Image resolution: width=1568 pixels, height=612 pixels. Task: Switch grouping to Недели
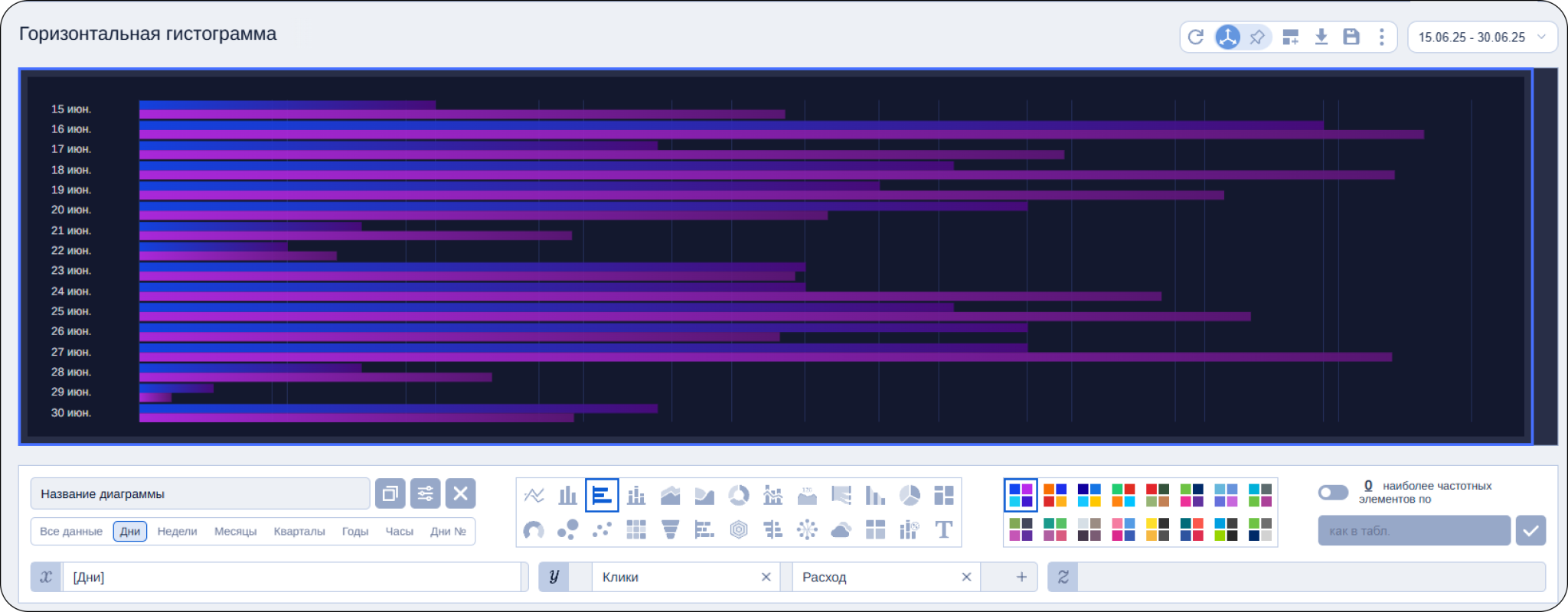tap(177, 531)
